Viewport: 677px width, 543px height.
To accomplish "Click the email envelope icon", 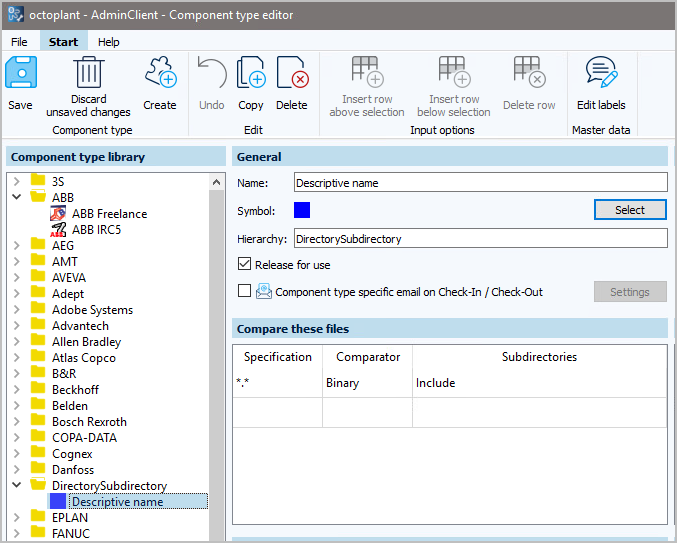I will pos(264,291).
